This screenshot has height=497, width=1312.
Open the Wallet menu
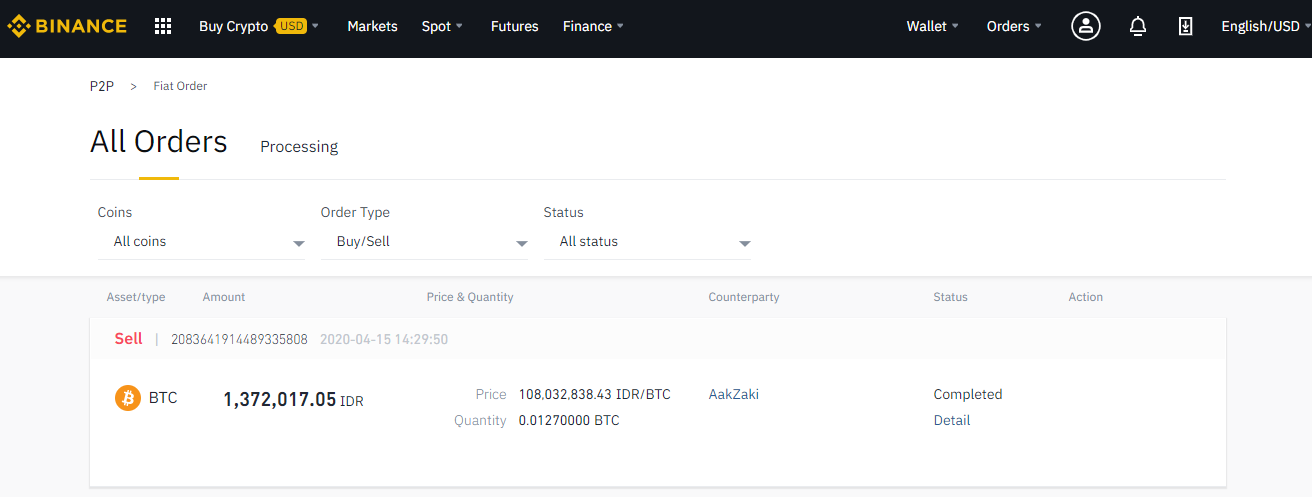pyautogui.click(x=933, y=26)
